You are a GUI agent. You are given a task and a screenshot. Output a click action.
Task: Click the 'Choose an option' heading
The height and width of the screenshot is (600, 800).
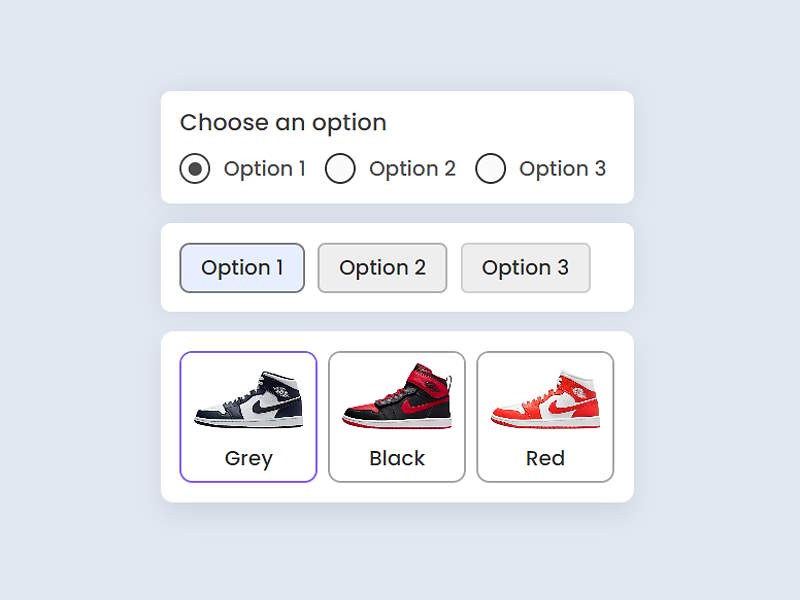tap(283, 122)
